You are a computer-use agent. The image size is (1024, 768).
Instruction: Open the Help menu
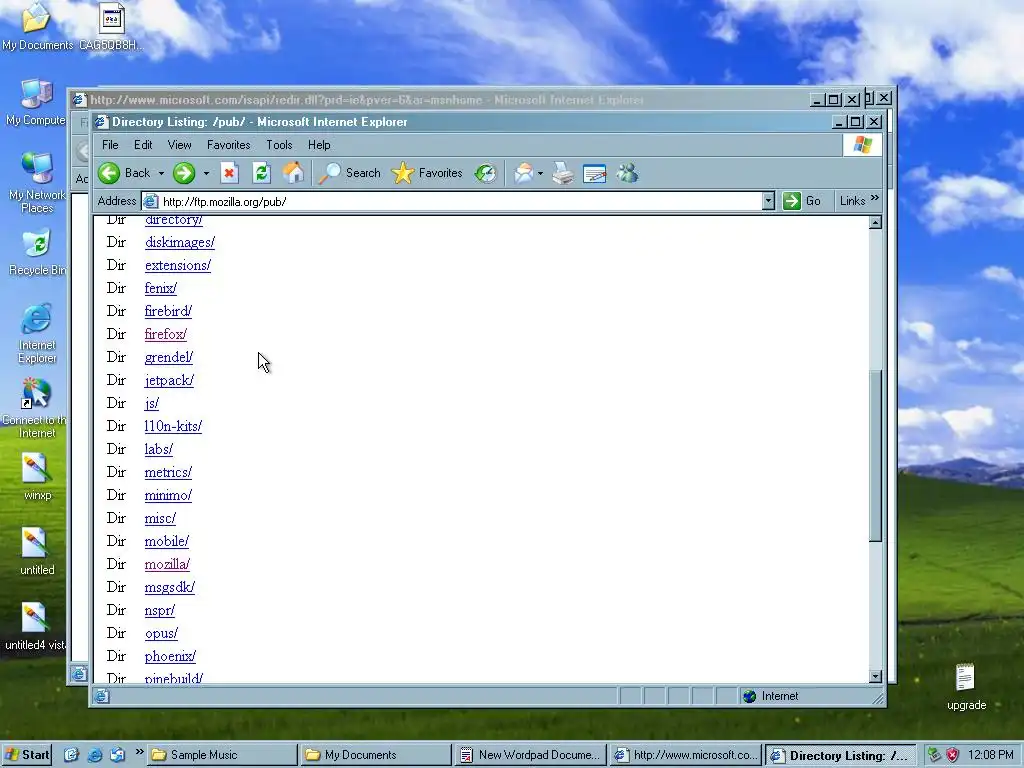319,145
